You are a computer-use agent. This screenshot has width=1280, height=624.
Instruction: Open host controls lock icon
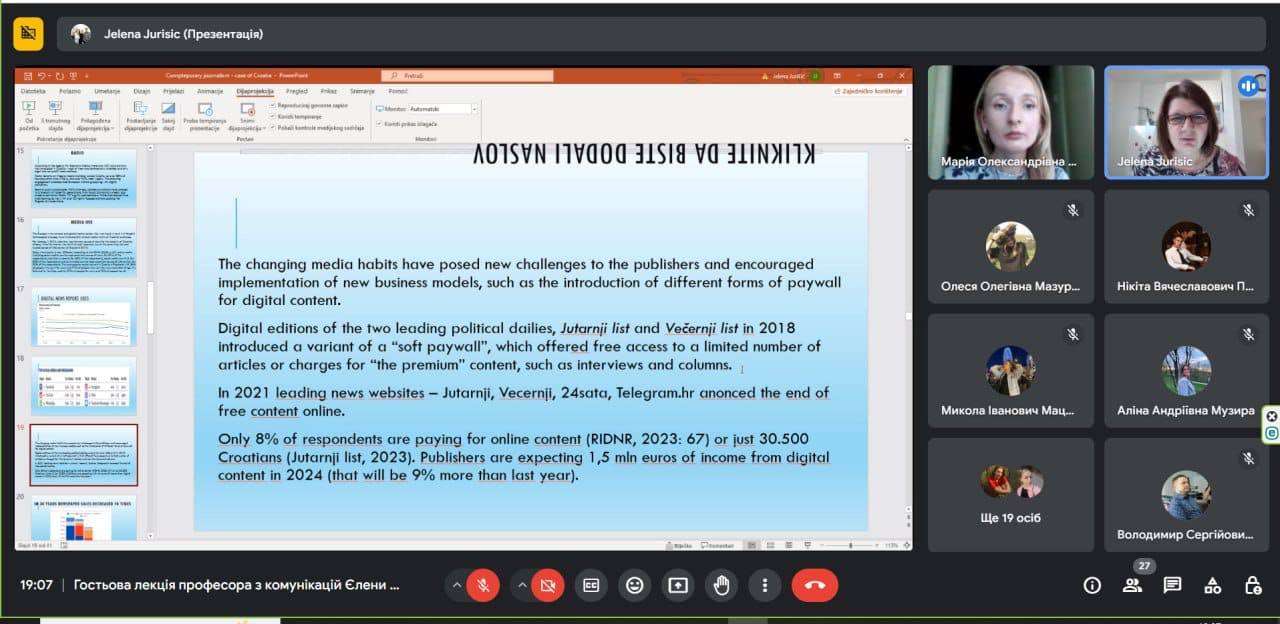(1252, 585)
